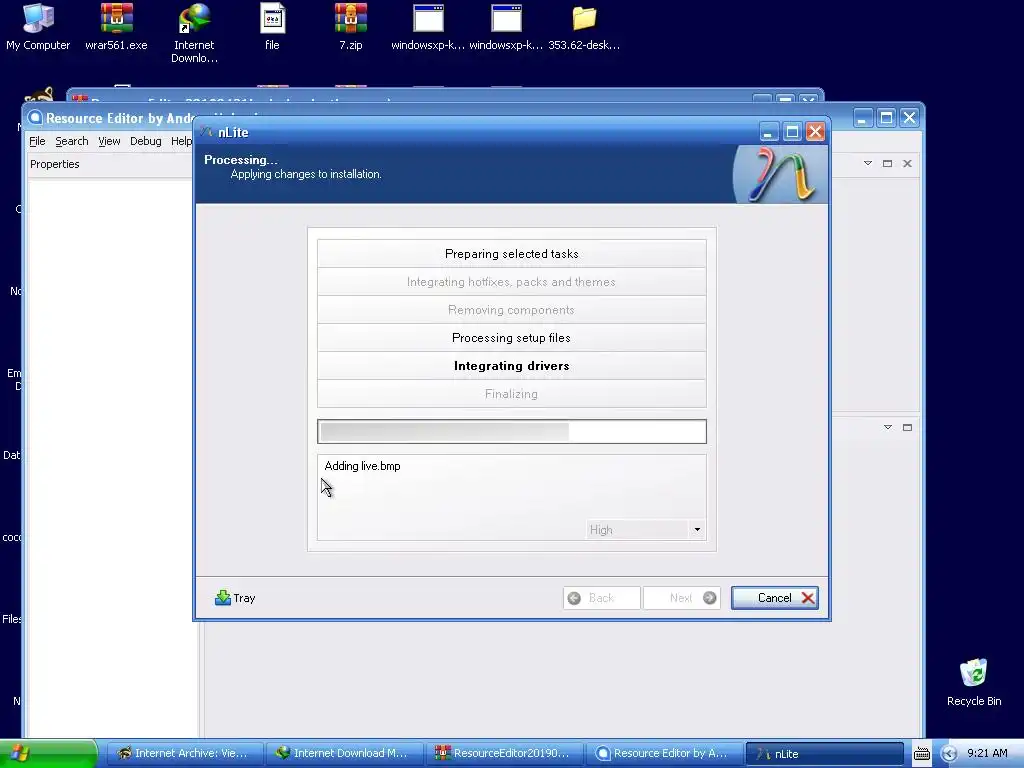Expand hidden system tray icons arrow
The image size is (1024, 768).
(x=949, y=754)
